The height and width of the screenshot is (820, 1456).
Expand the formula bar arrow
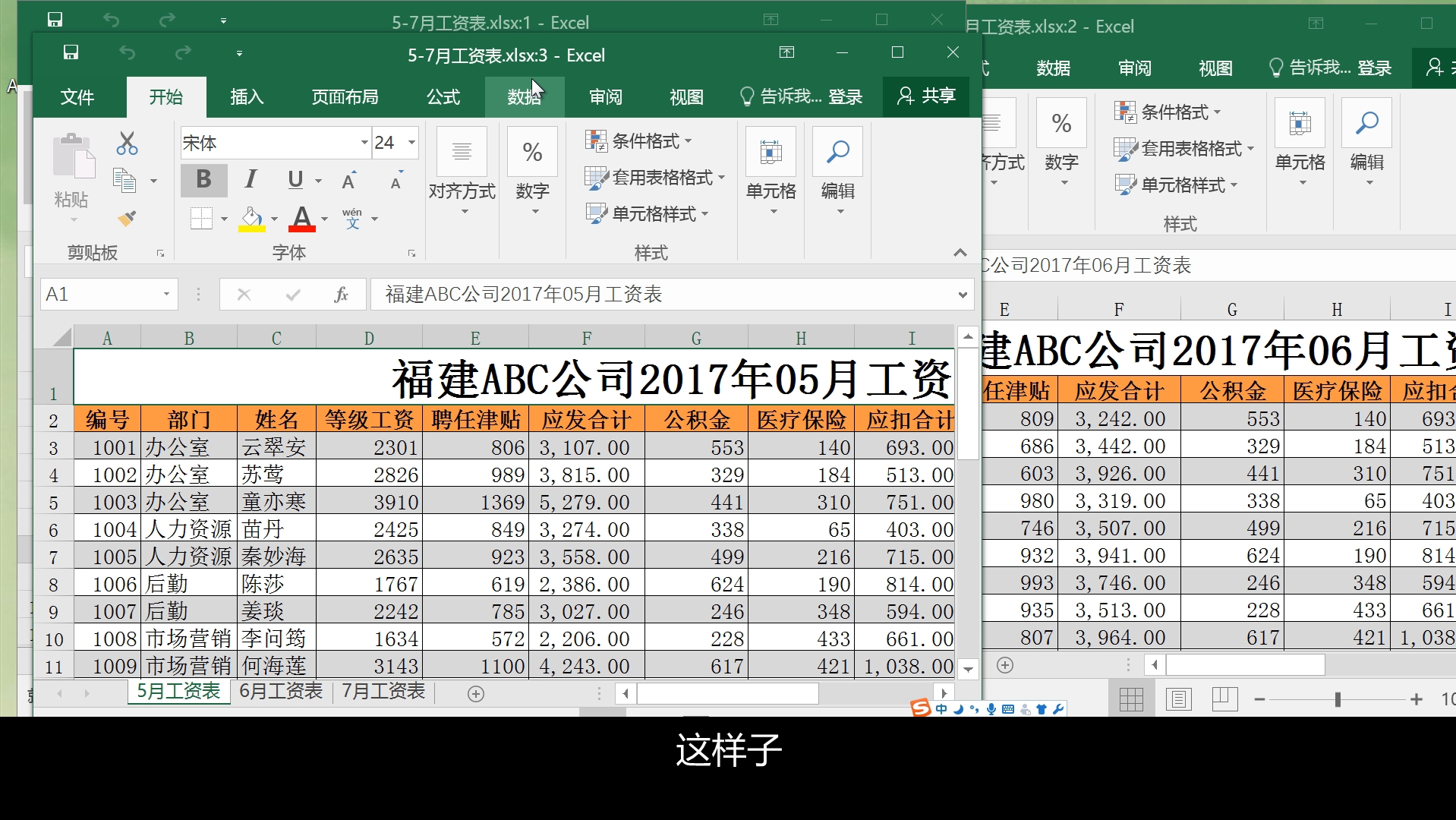click(x=963, y=295)
